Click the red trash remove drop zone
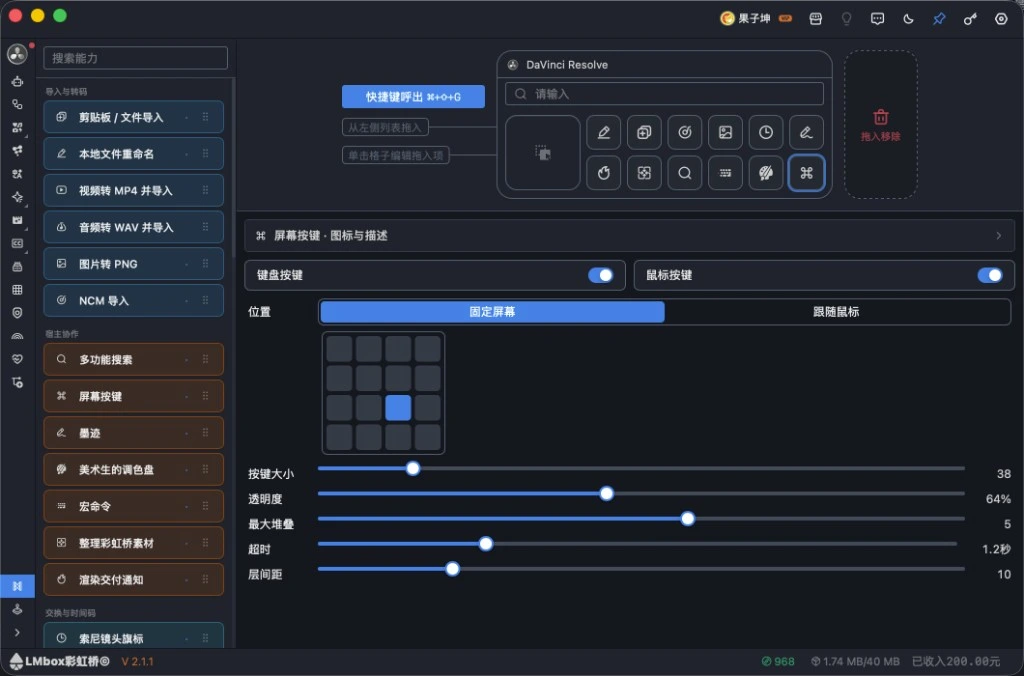Image resolution: width=1024 pixels, height=676 pixels. coord(880,125)
